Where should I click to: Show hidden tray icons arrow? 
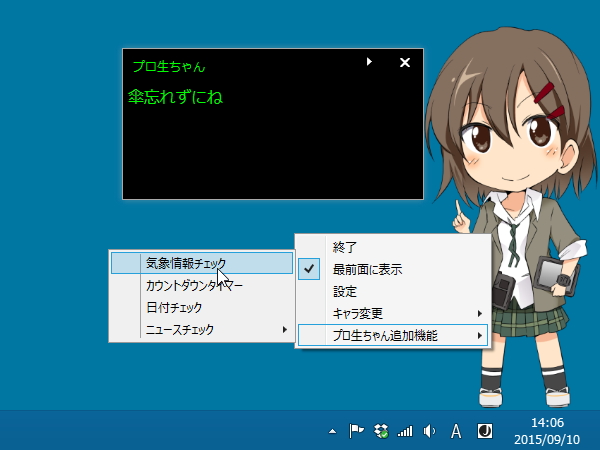(333, 432)
